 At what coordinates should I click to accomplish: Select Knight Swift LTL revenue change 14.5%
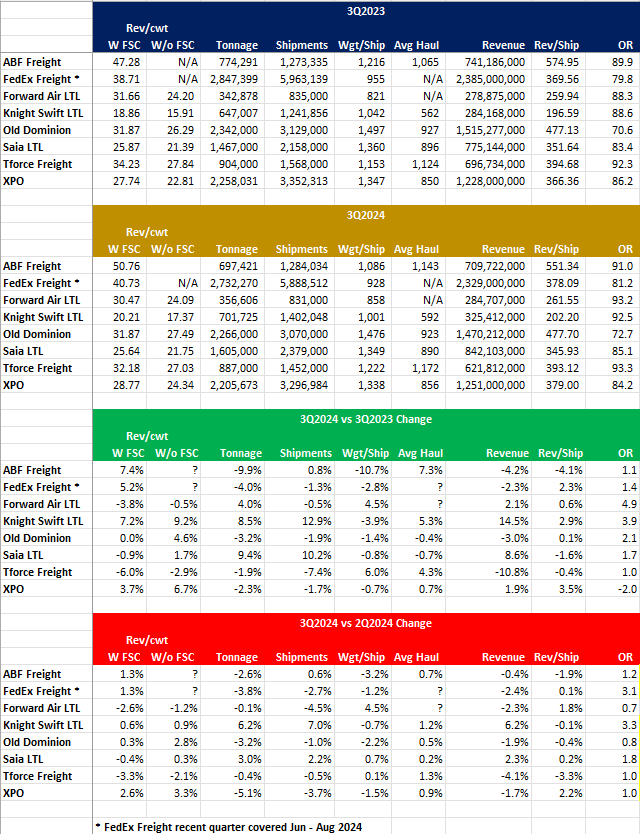(x=514, y=521)
